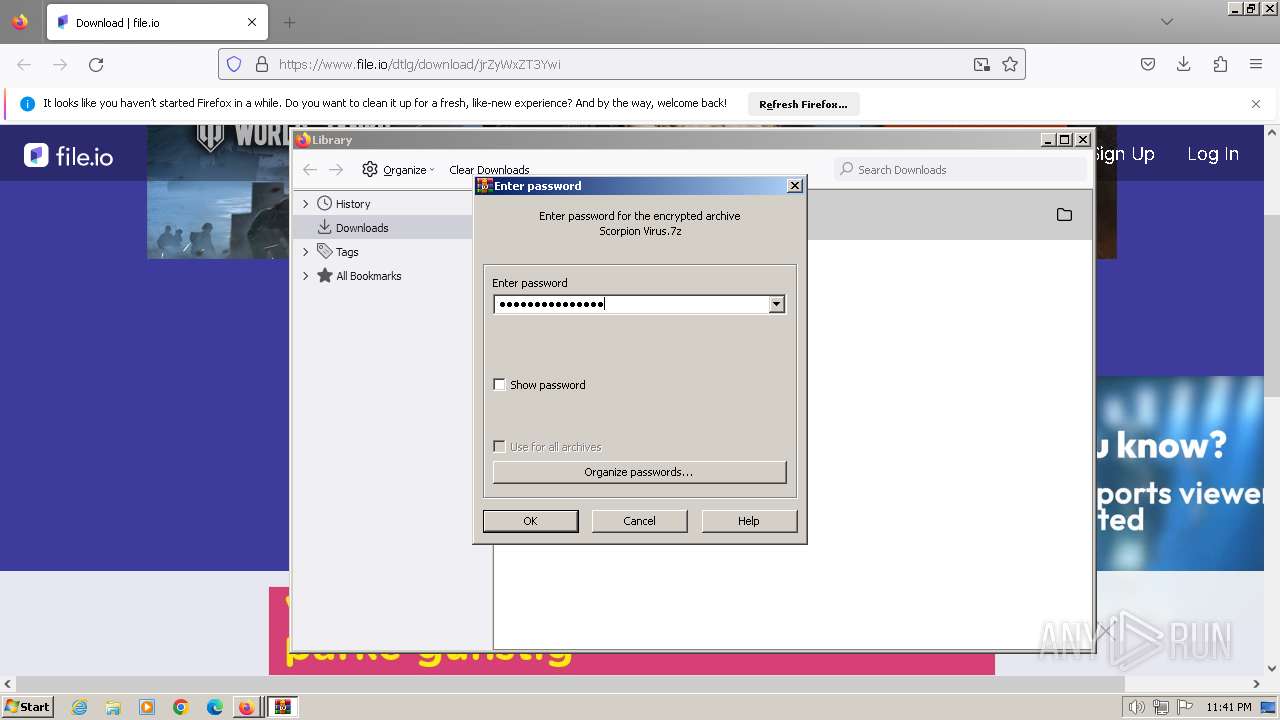
Task: Click the Use for all archives checkbox
Action: [500, 447]
